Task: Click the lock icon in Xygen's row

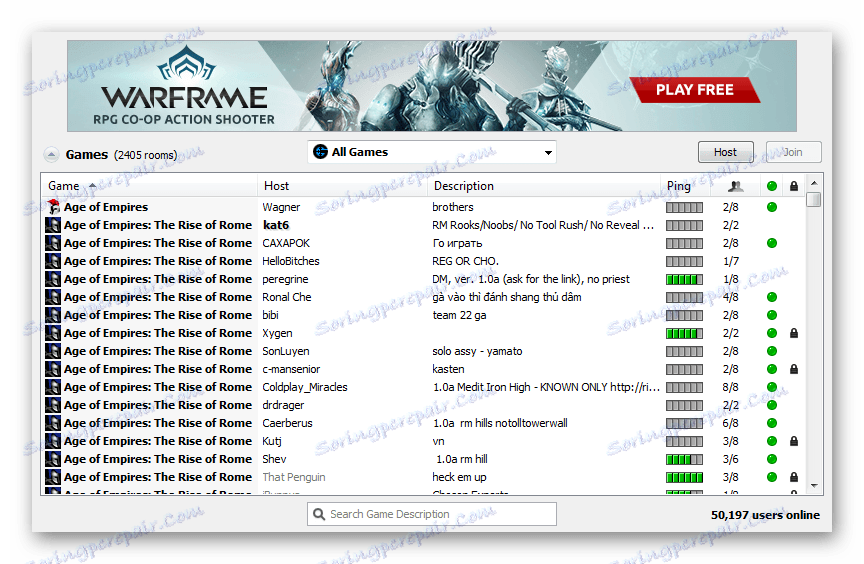Action: tap(794, 333)
